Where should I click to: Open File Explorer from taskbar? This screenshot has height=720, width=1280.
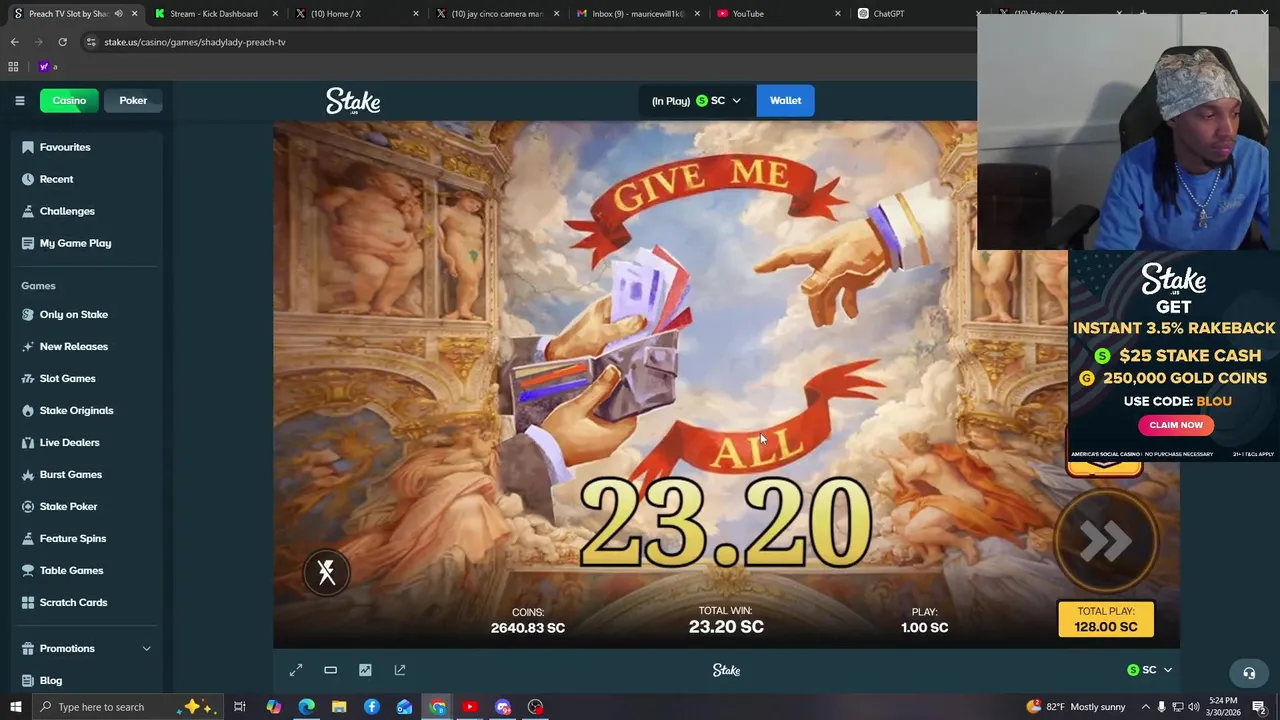click(339, 707)
